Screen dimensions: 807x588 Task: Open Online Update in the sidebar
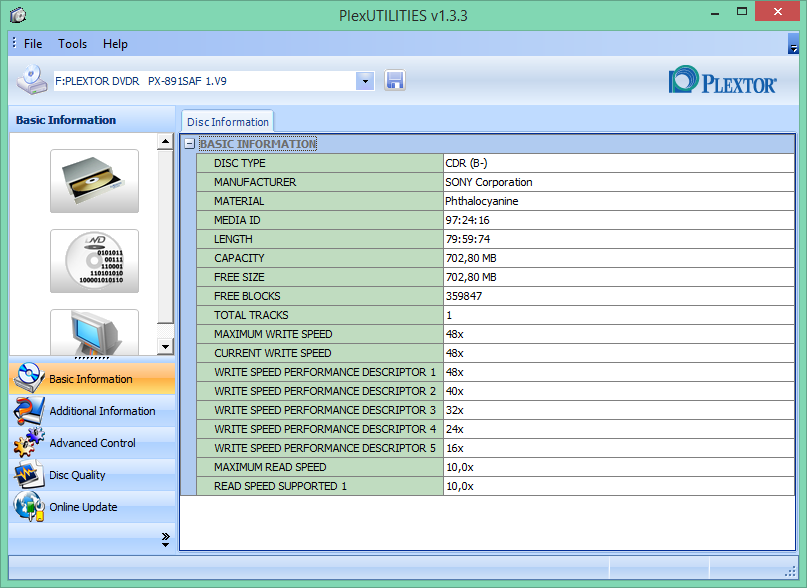tap(92, 507)
